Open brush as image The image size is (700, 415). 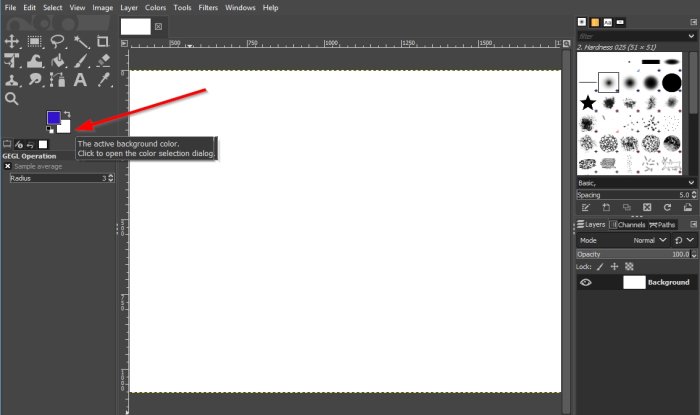(x=688, y=208)
